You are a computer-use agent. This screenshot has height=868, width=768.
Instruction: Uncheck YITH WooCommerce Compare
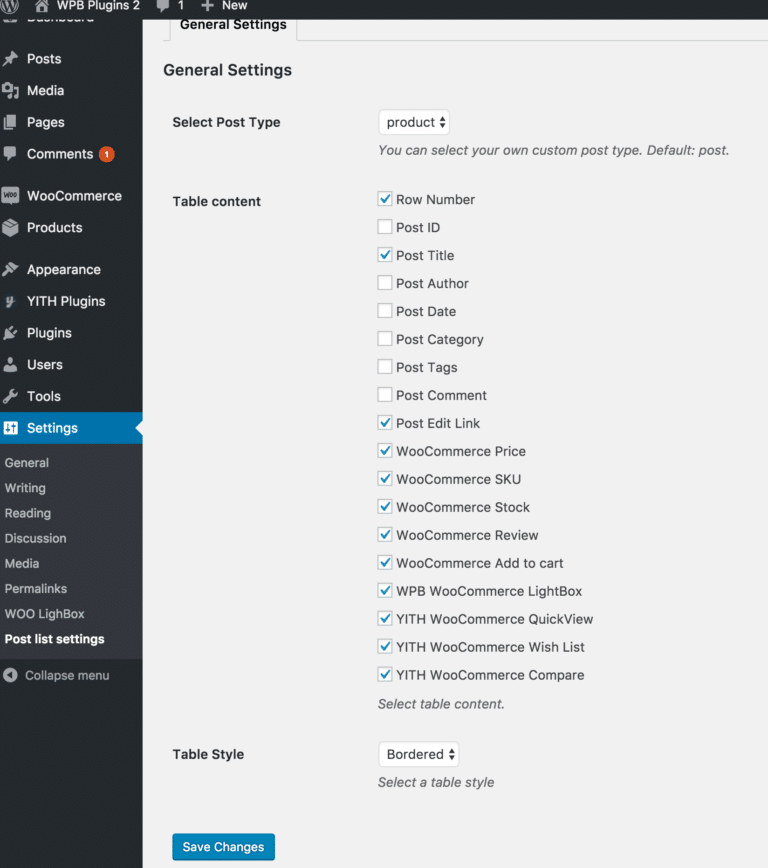[x=385, y=674]
